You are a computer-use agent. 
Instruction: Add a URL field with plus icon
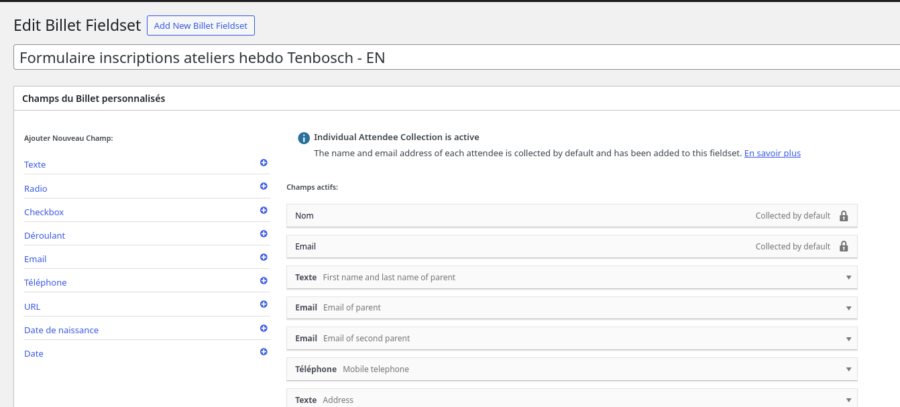264,305
